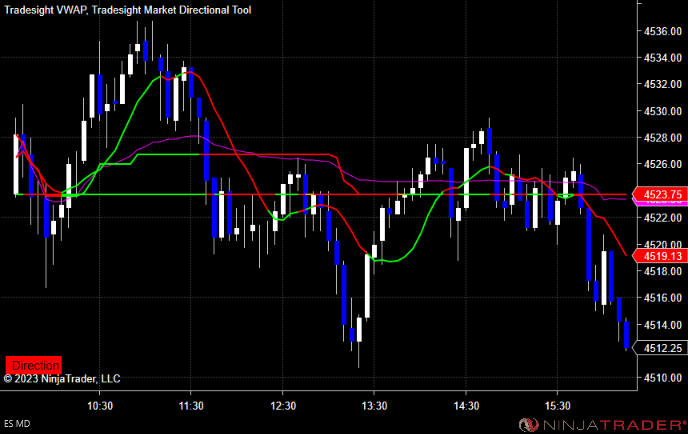Click the 10:30 time axis label
The height and width of the screenshot is (434, 688).
point(100,406)
